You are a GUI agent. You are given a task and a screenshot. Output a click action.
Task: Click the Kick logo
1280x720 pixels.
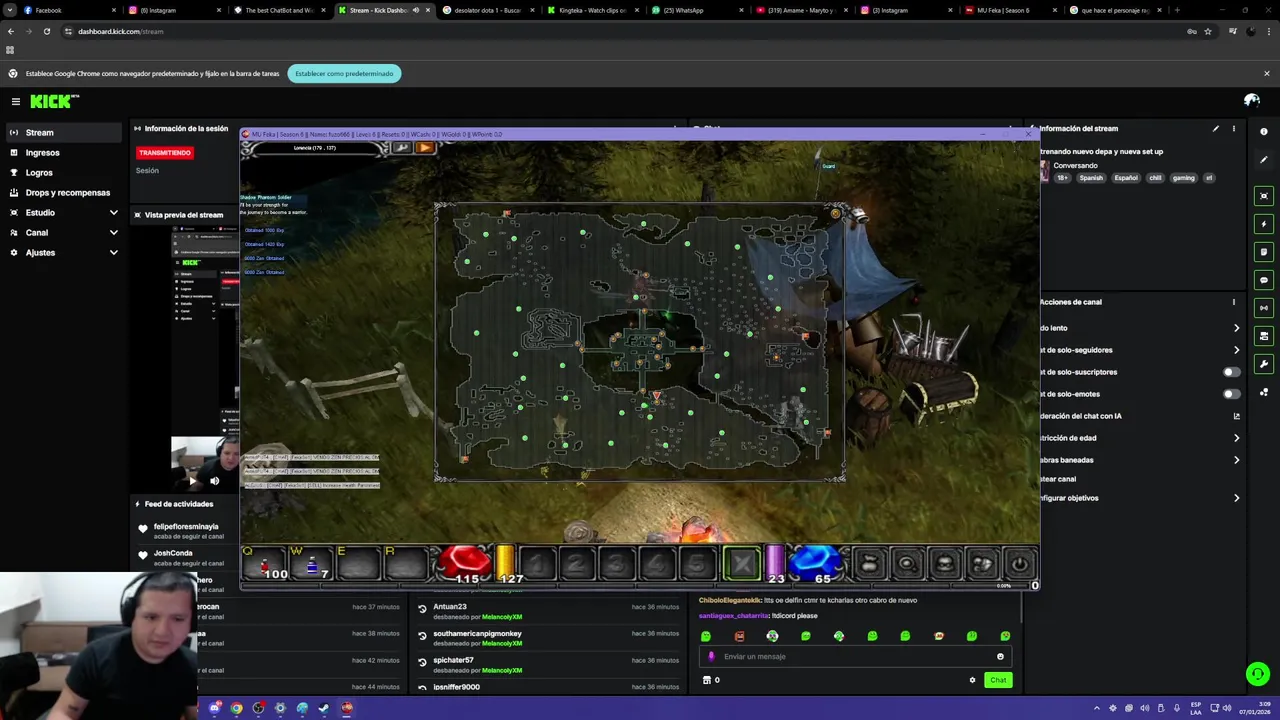tap(54, 101)
